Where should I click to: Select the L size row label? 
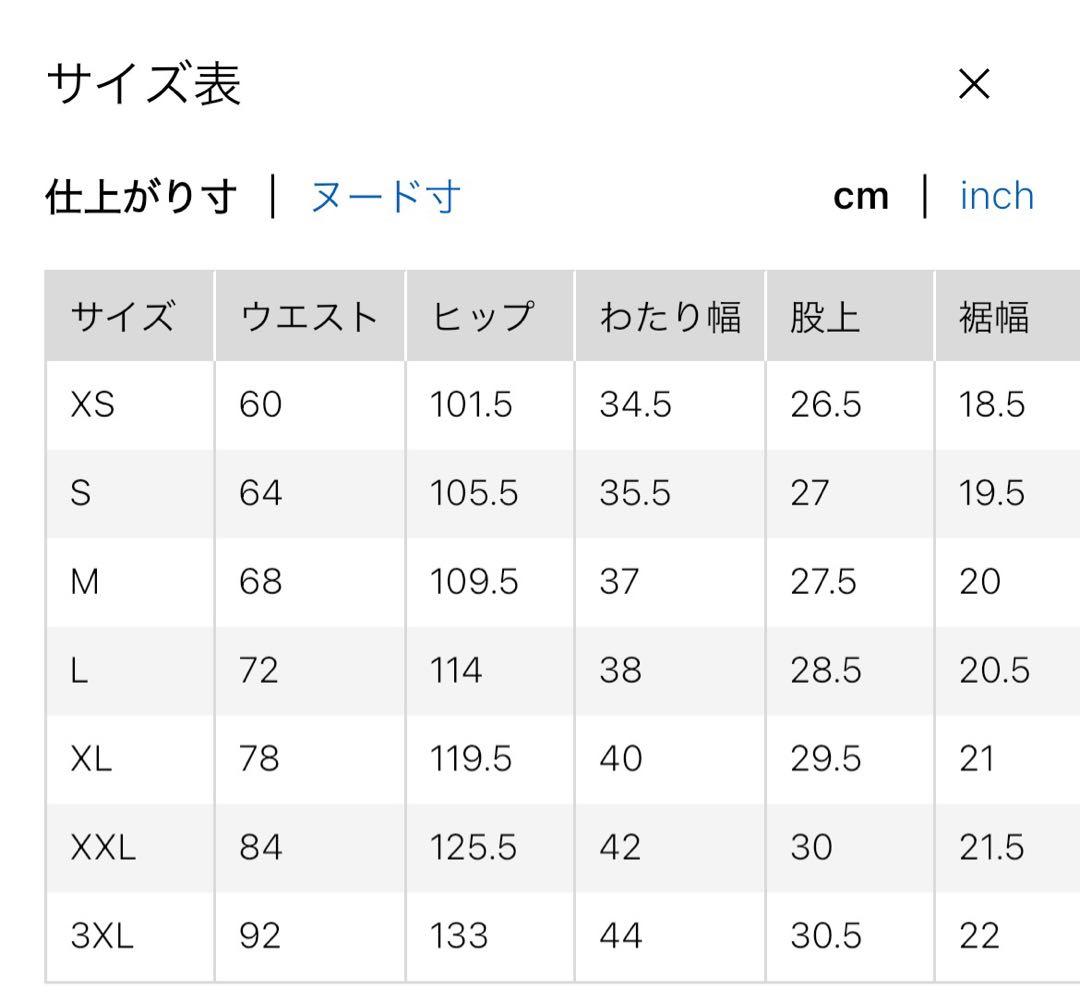(79, 670)
